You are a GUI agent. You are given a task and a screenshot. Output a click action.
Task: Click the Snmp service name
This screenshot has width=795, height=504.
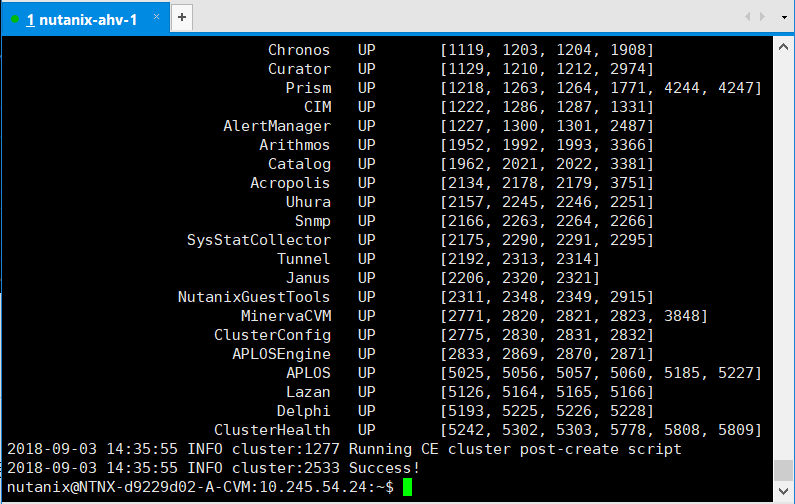pos(313,221)
